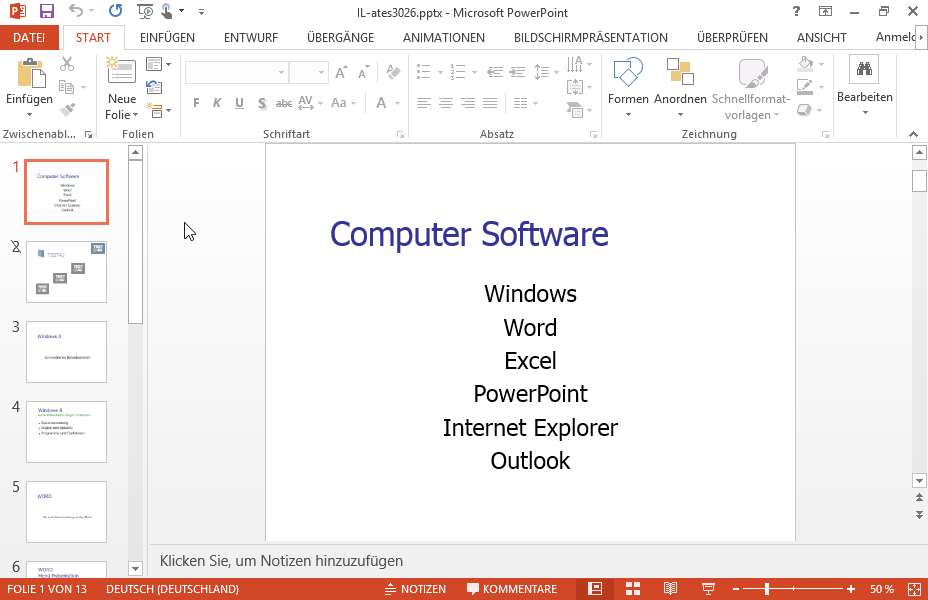928x600 pixels.
Task: Open the PowerPoint help question mark
Action: [796, 11]
